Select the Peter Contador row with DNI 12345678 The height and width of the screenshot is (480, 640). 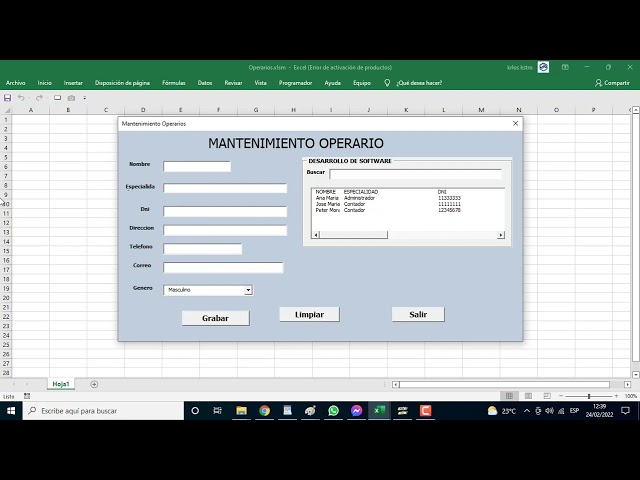(388, 210)
